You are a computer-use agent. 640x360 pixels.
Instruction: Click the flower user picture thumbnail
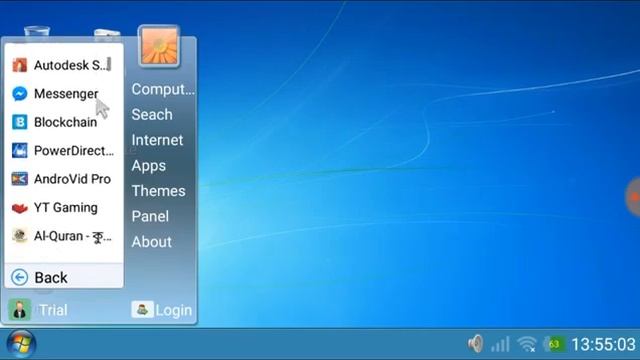[159, 46]
